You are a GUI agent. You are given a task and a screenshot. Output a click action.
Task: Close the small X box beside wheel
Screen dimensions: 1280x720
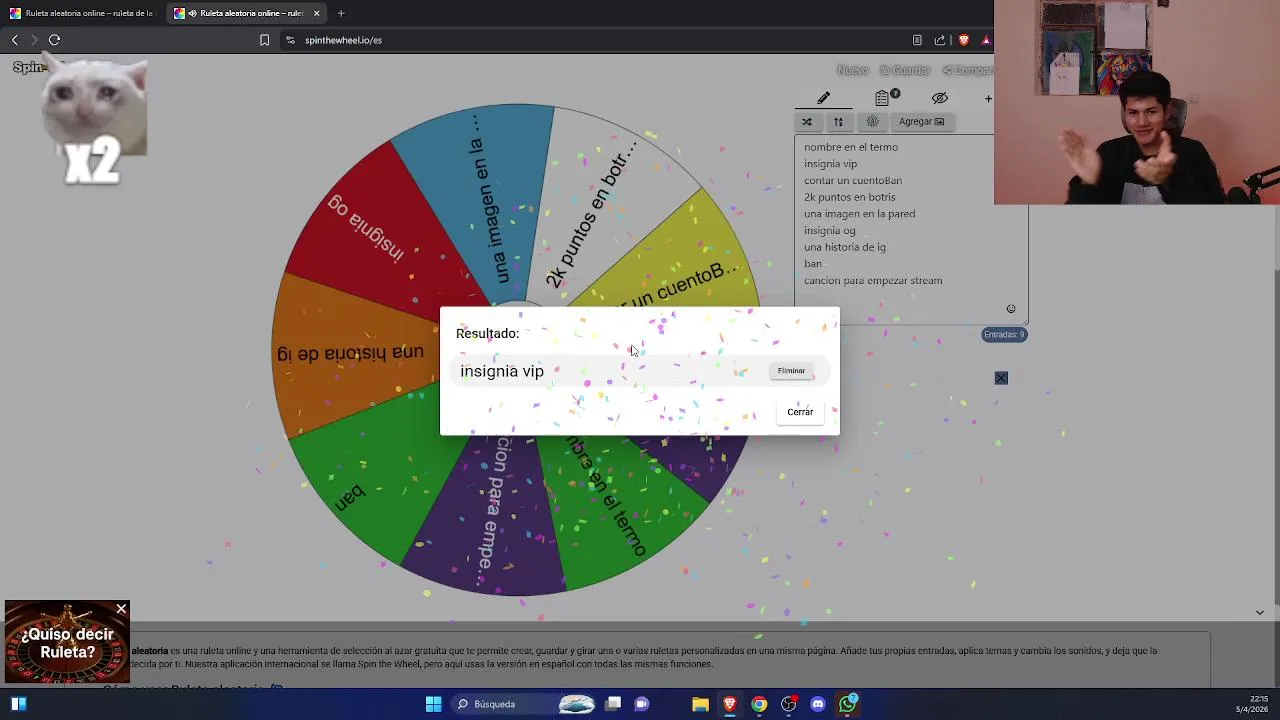(1001, 378)
